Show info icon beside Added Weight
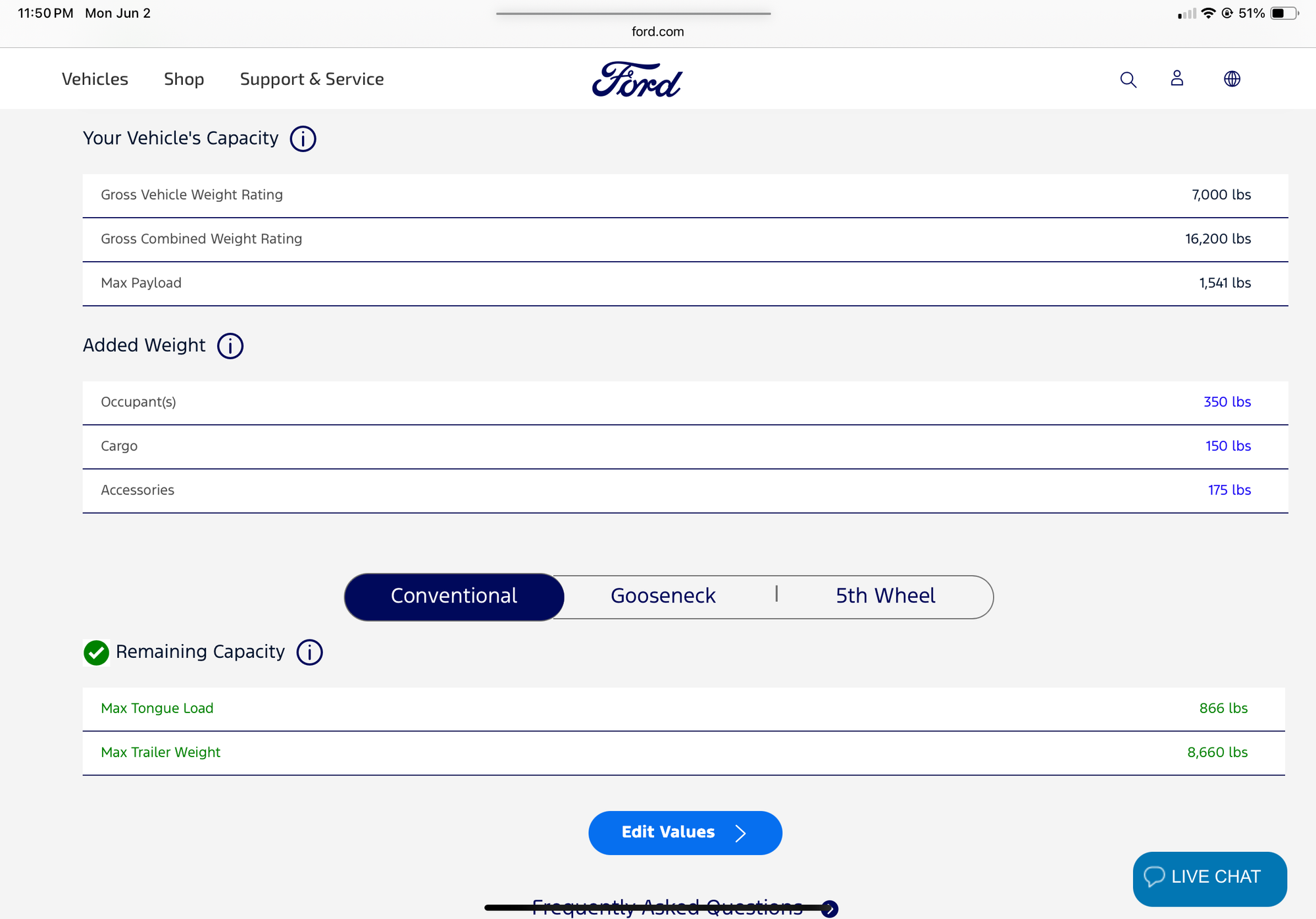This screenshot has width=1316, height=919. coord(230,346)
